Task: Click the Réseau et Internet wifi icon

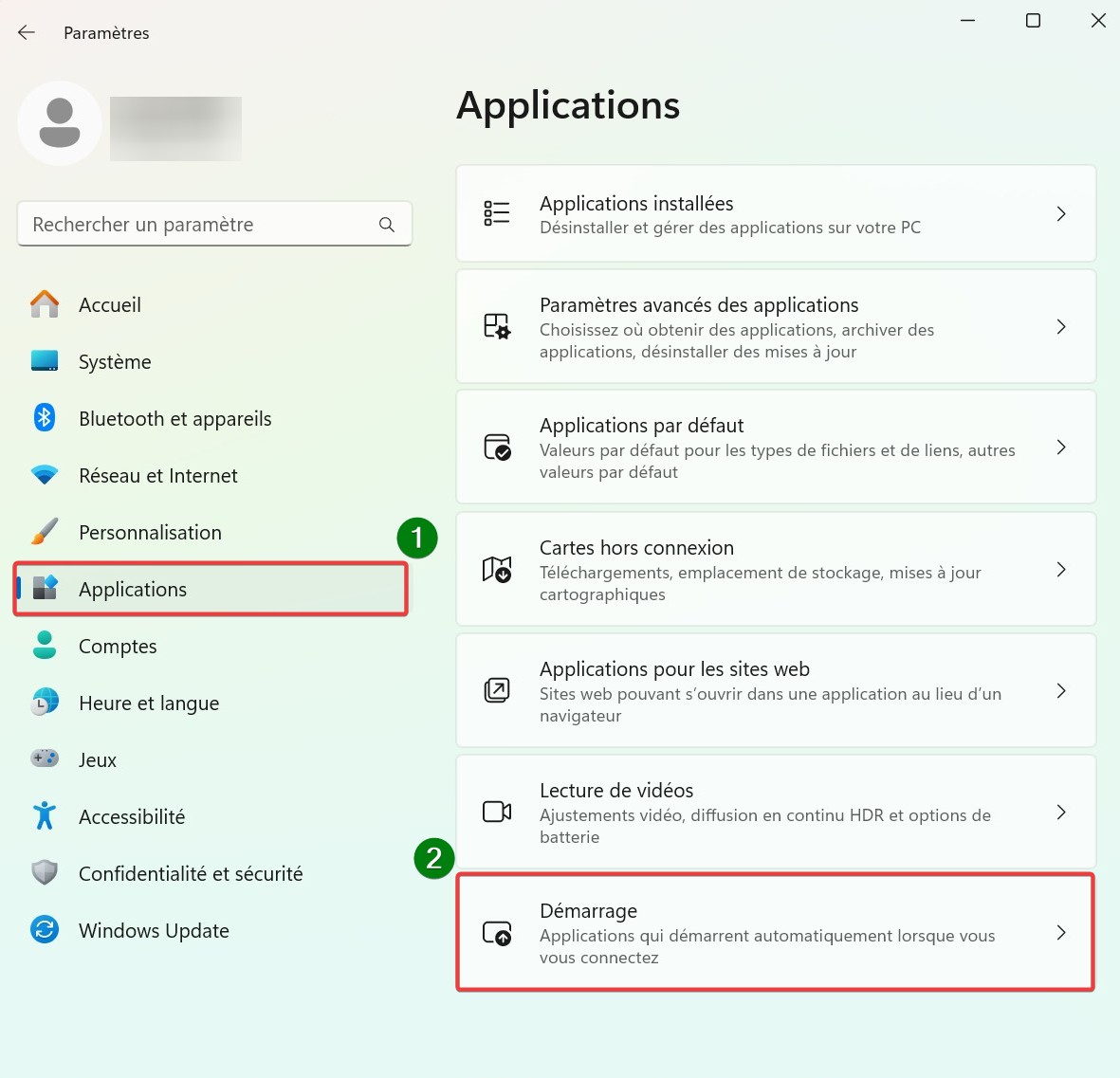Action: tap(45, 475)
